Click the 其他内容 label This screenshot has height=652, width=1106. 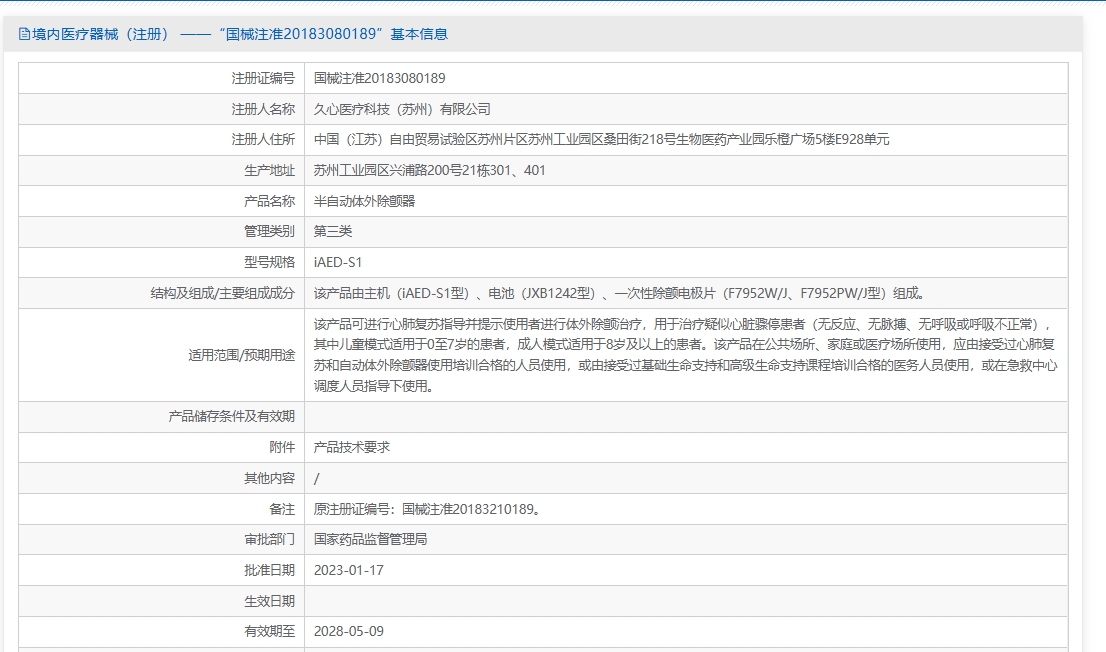click(x=269, y=478)
